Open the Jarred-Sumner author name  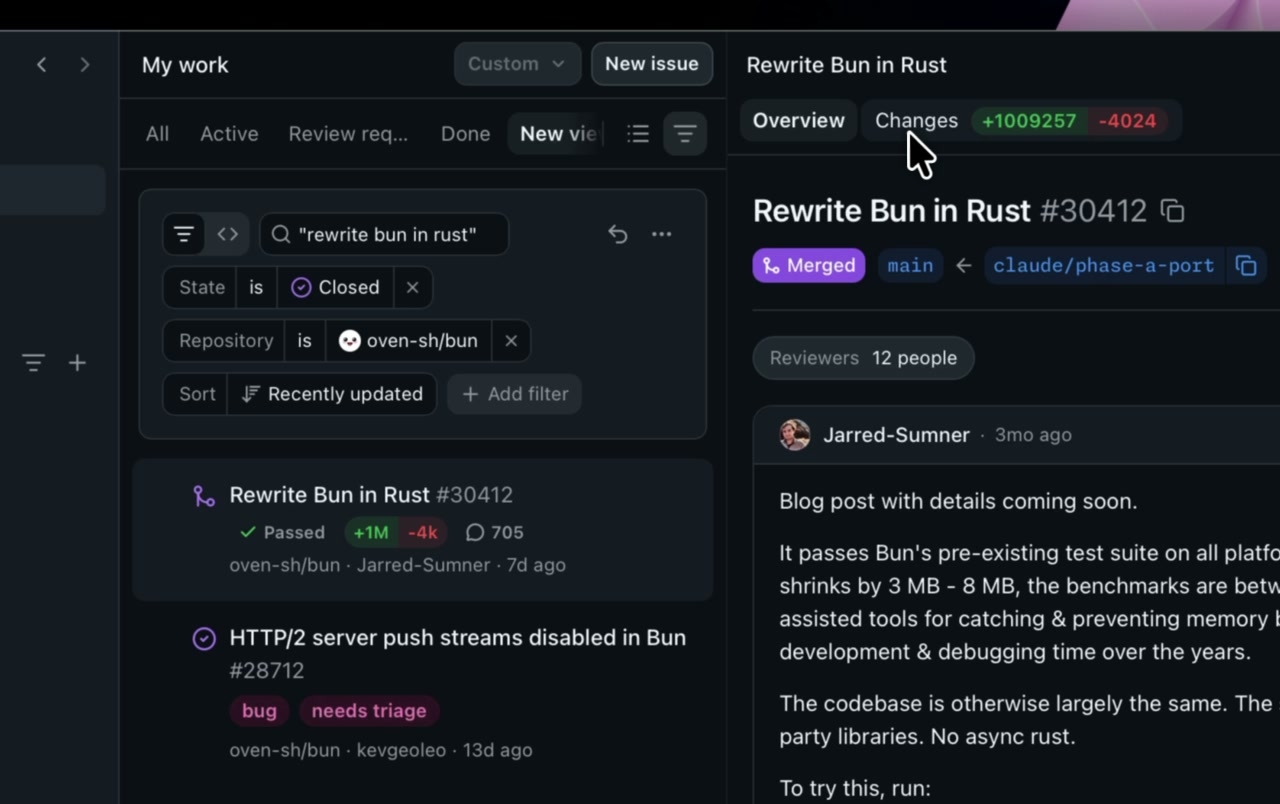click(x=896, y=435)
